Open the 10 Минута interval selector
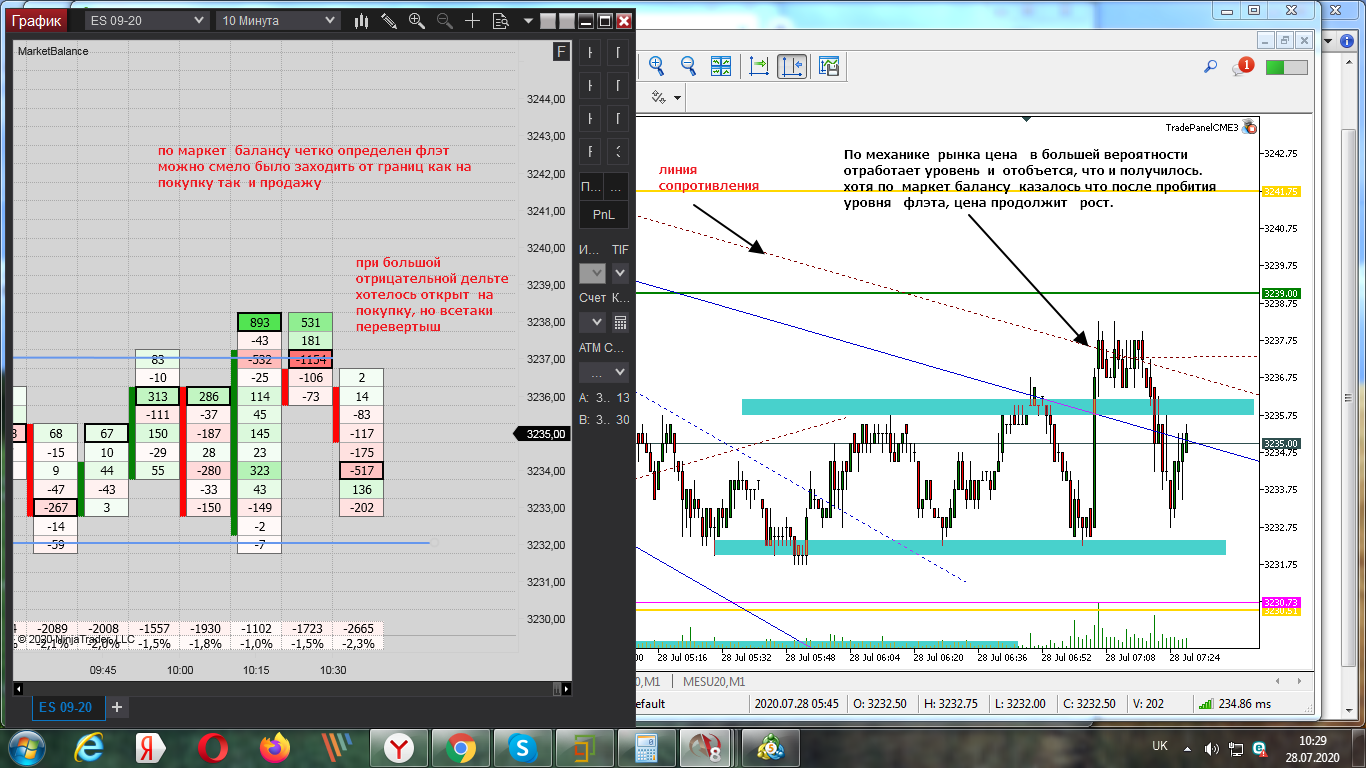Viewport: 1366px width, 768px height. pos(277,20)
